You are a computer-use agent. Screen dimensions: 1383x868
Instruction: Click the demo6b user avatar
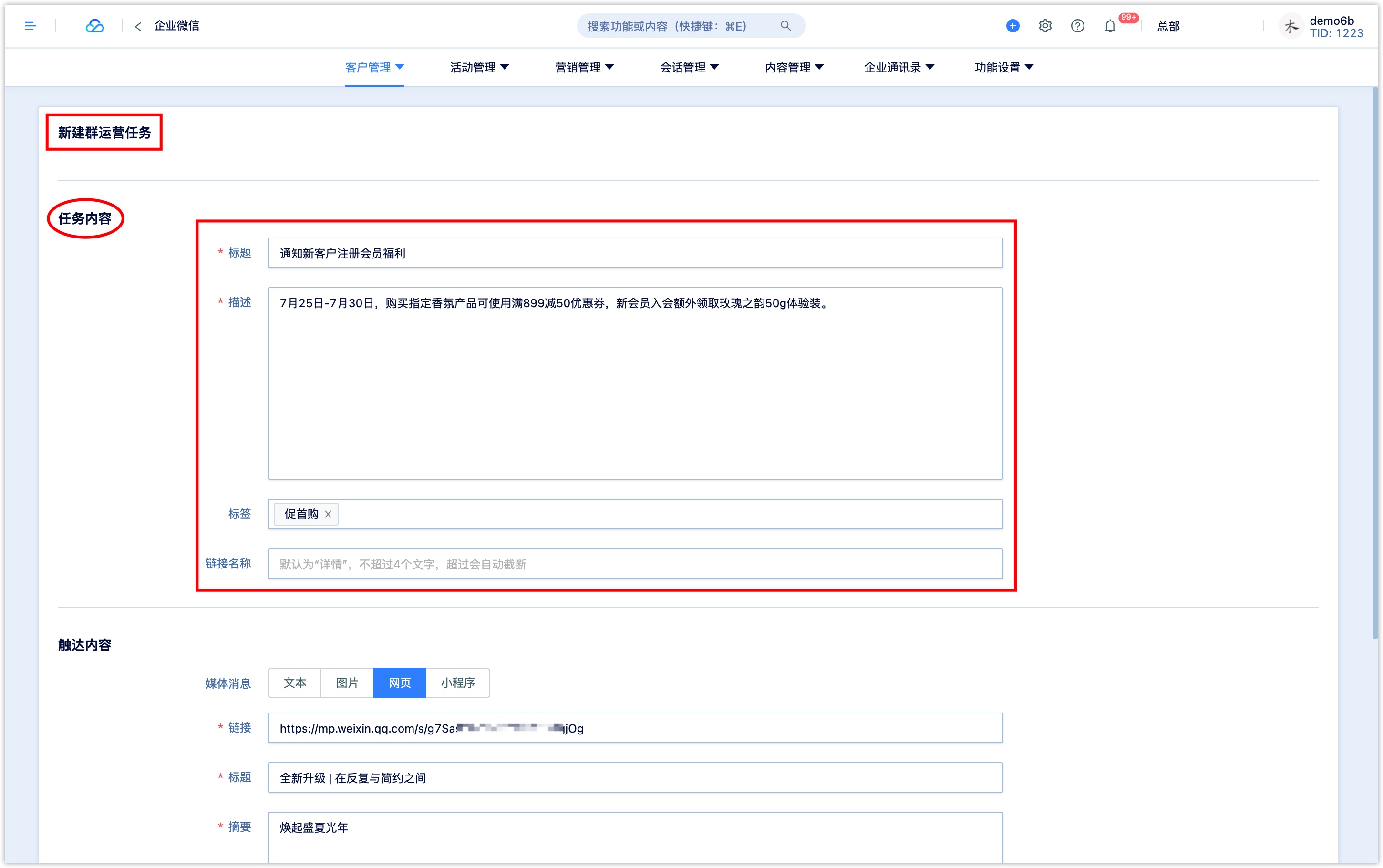click(x=1291, y=26)
